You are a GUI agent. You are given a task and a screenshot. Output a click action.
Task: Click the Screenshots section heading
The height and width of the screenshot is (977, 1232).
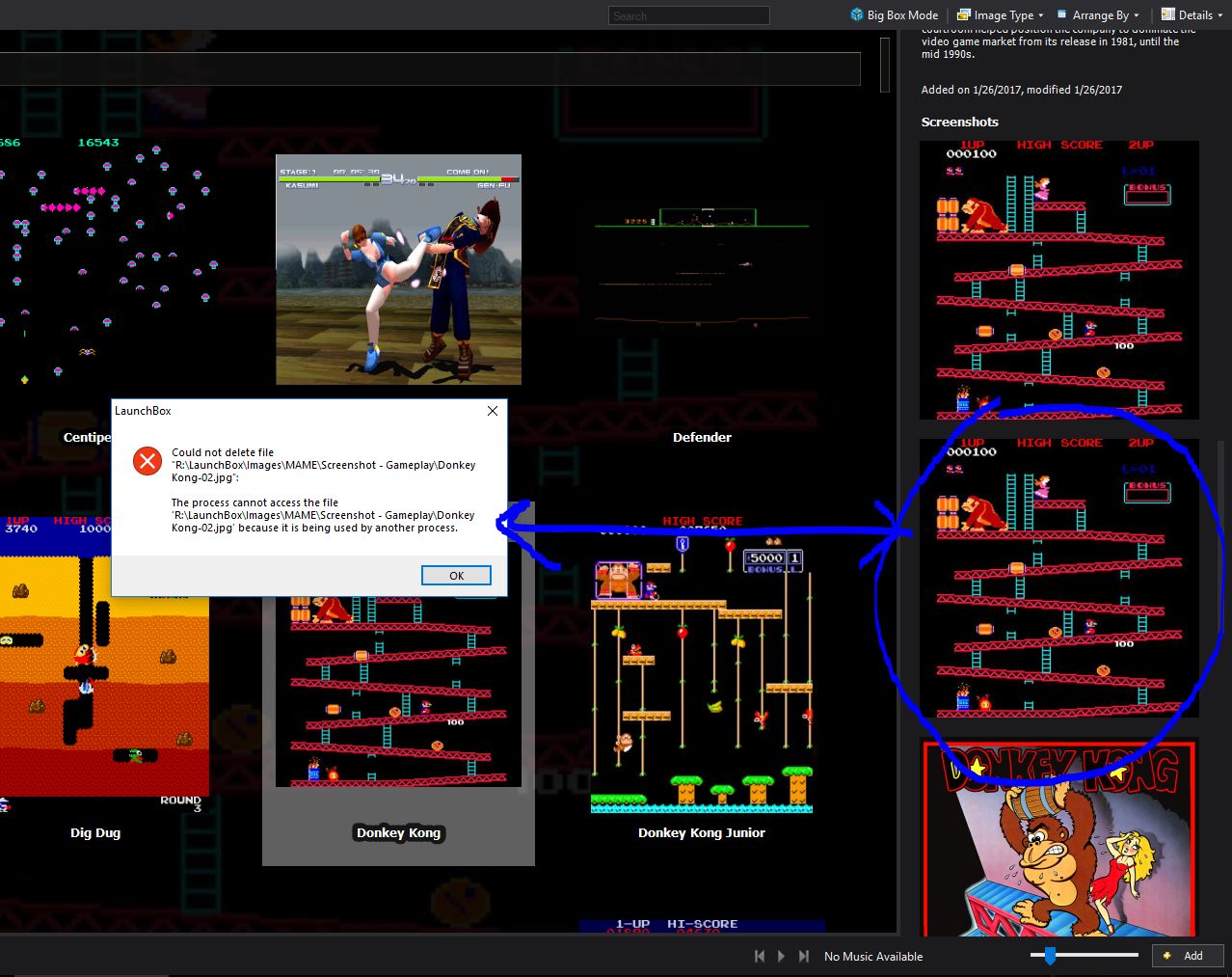click(959, 122)
